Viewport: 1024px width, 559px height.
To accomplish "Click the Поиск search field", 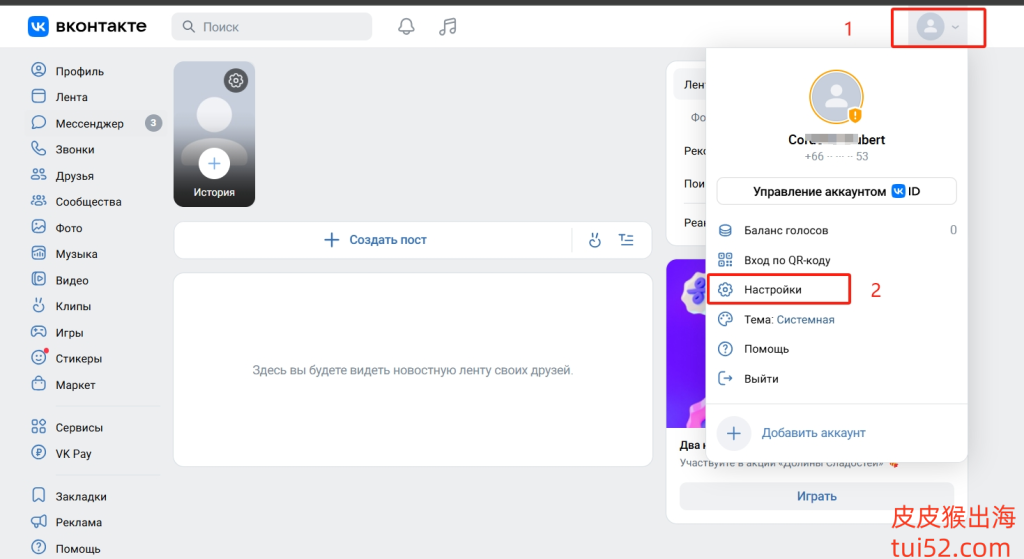I will (272, 27).
